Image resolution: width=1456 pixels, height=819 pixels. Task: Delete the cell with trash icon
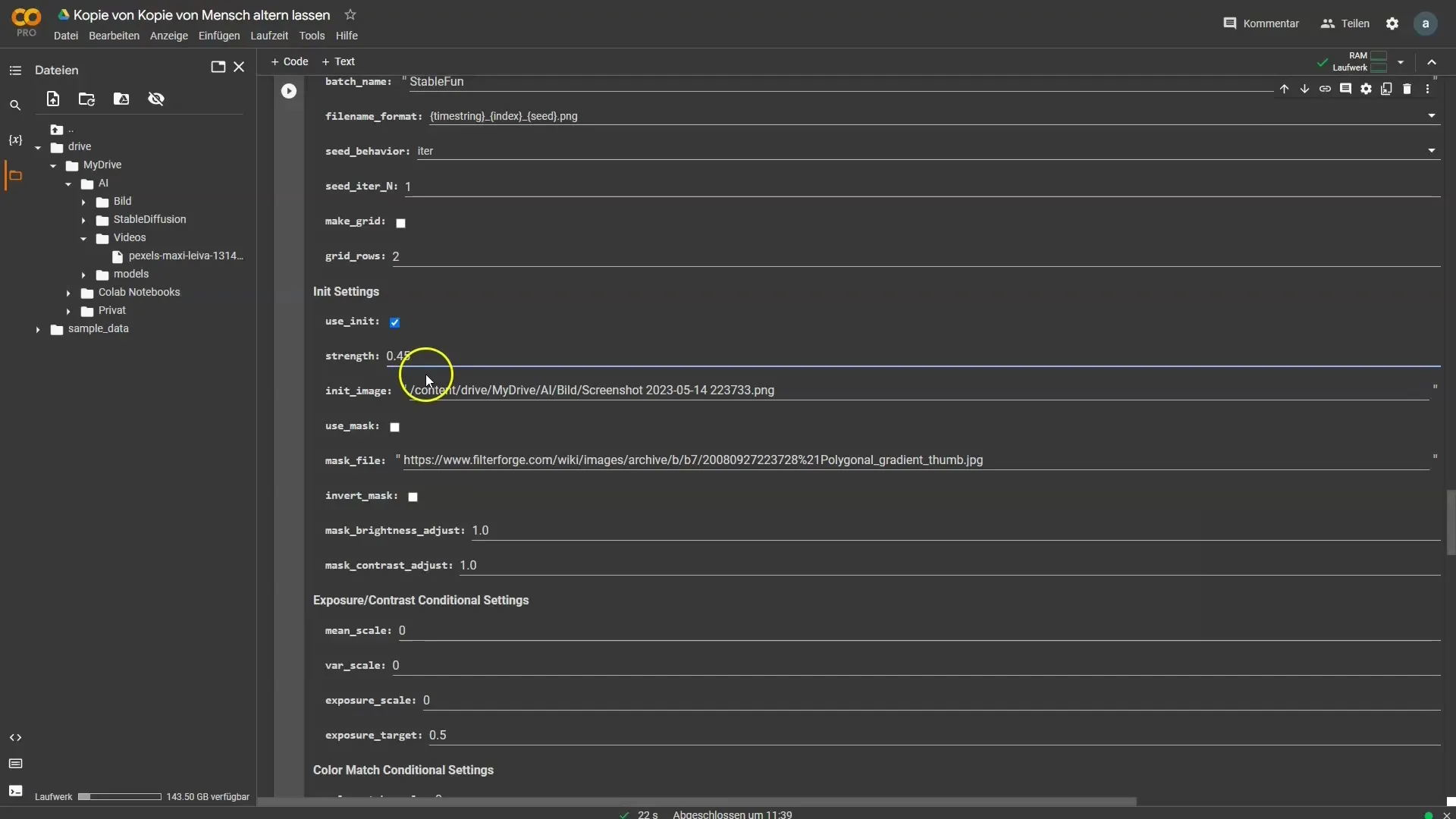pos(1407,89)
